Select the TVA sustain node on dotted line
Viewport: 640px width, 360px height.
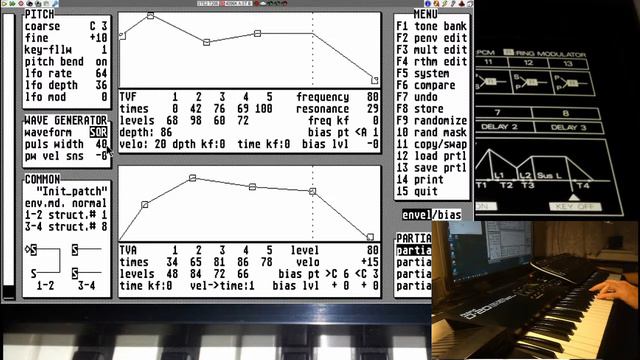[313, 191]
